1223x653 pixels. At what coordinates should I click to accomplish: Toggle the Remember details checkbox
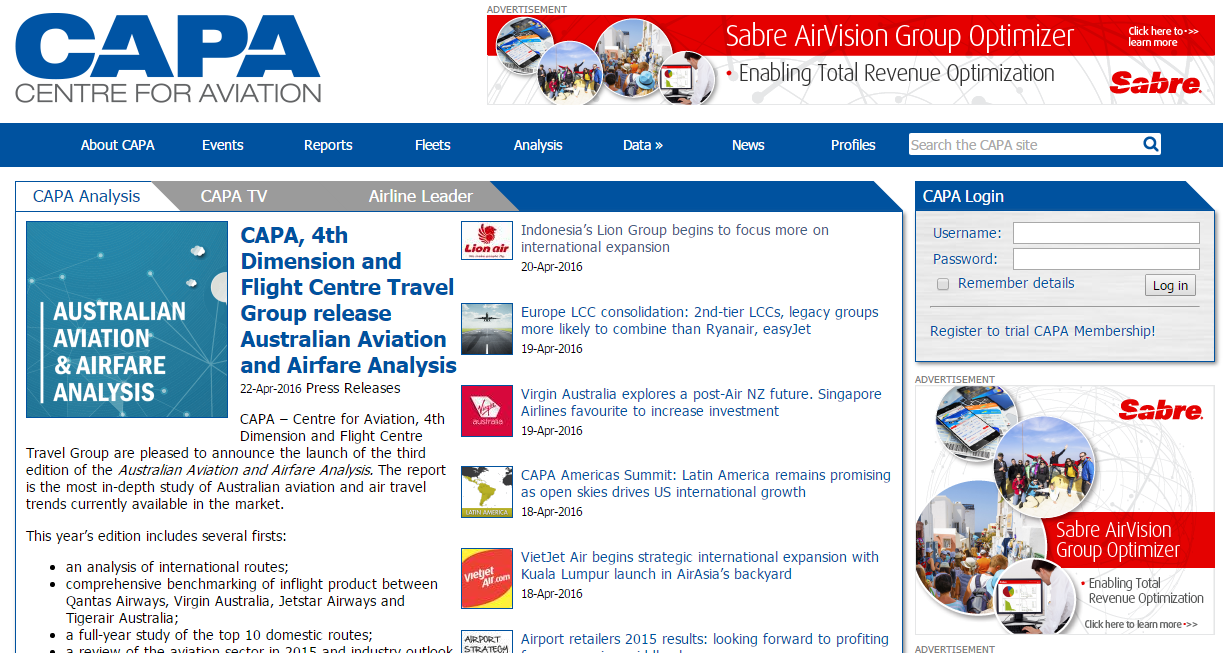(942, 284)
